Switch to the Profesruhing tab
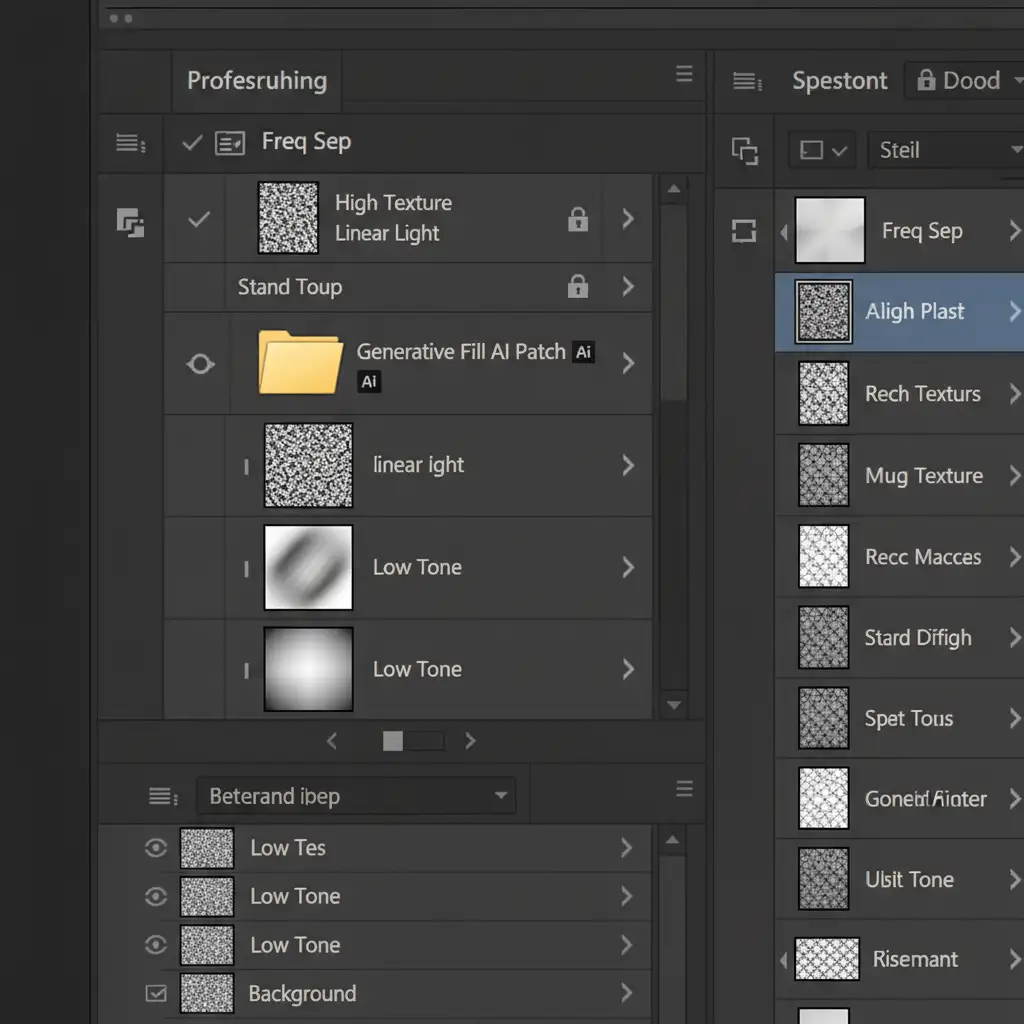The height and width of the screenshot is (1024, 1024). click(x=257, y=81)
